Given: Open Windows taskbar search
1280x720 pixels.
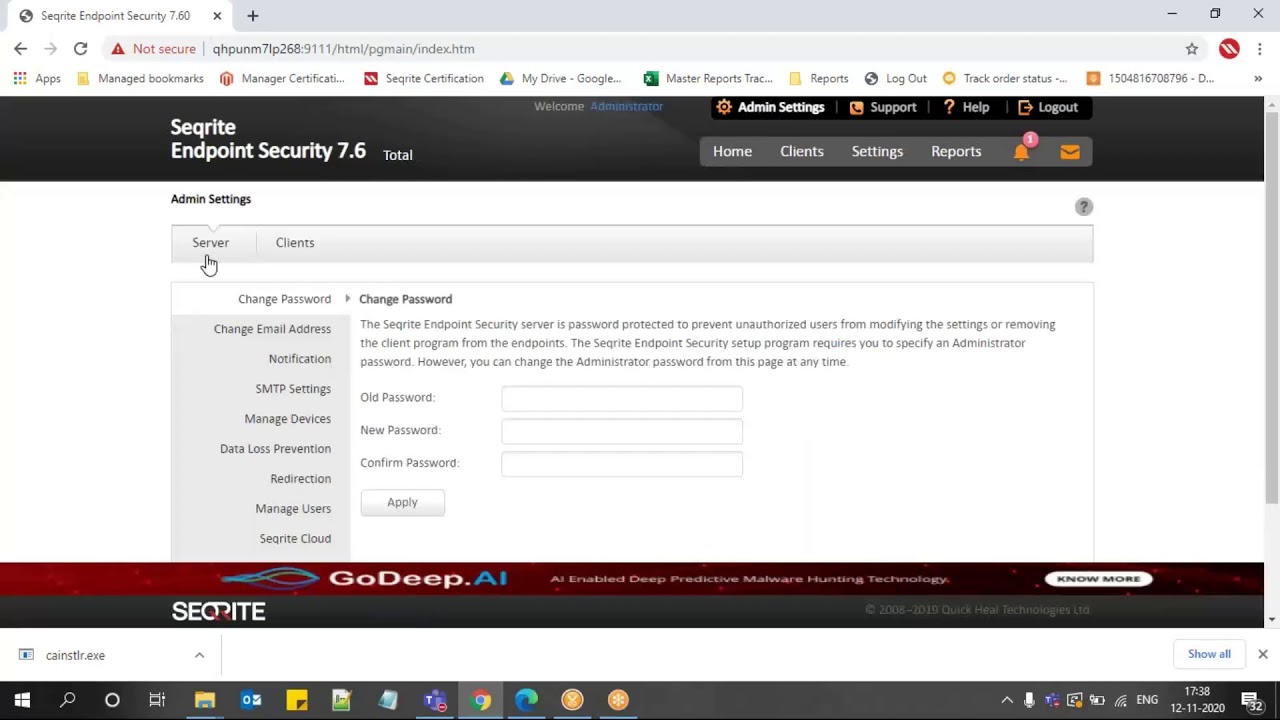Looking at the screenshot, I should [67, 700].
